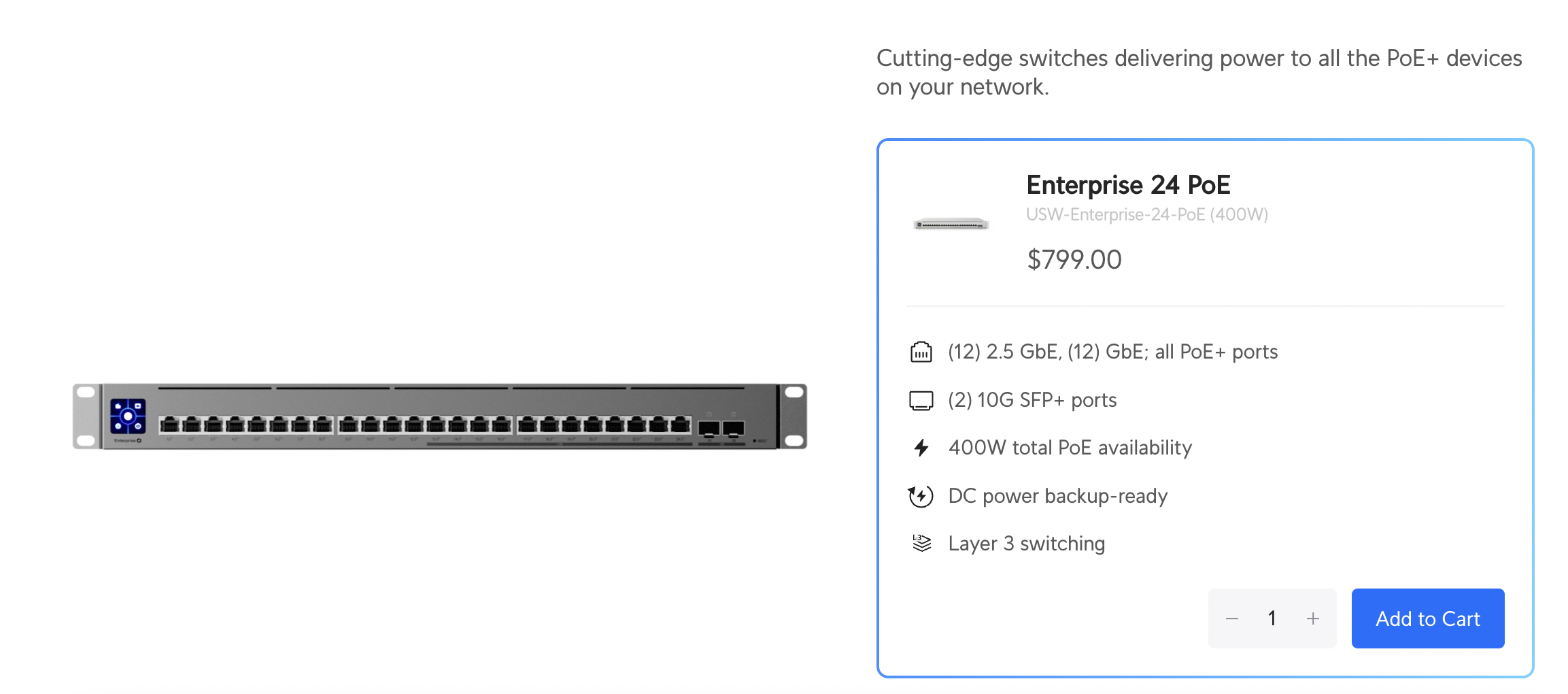1568x694 pixels.
Task: Increase quantity with the plus button
Action: (x=1312, y=618)
